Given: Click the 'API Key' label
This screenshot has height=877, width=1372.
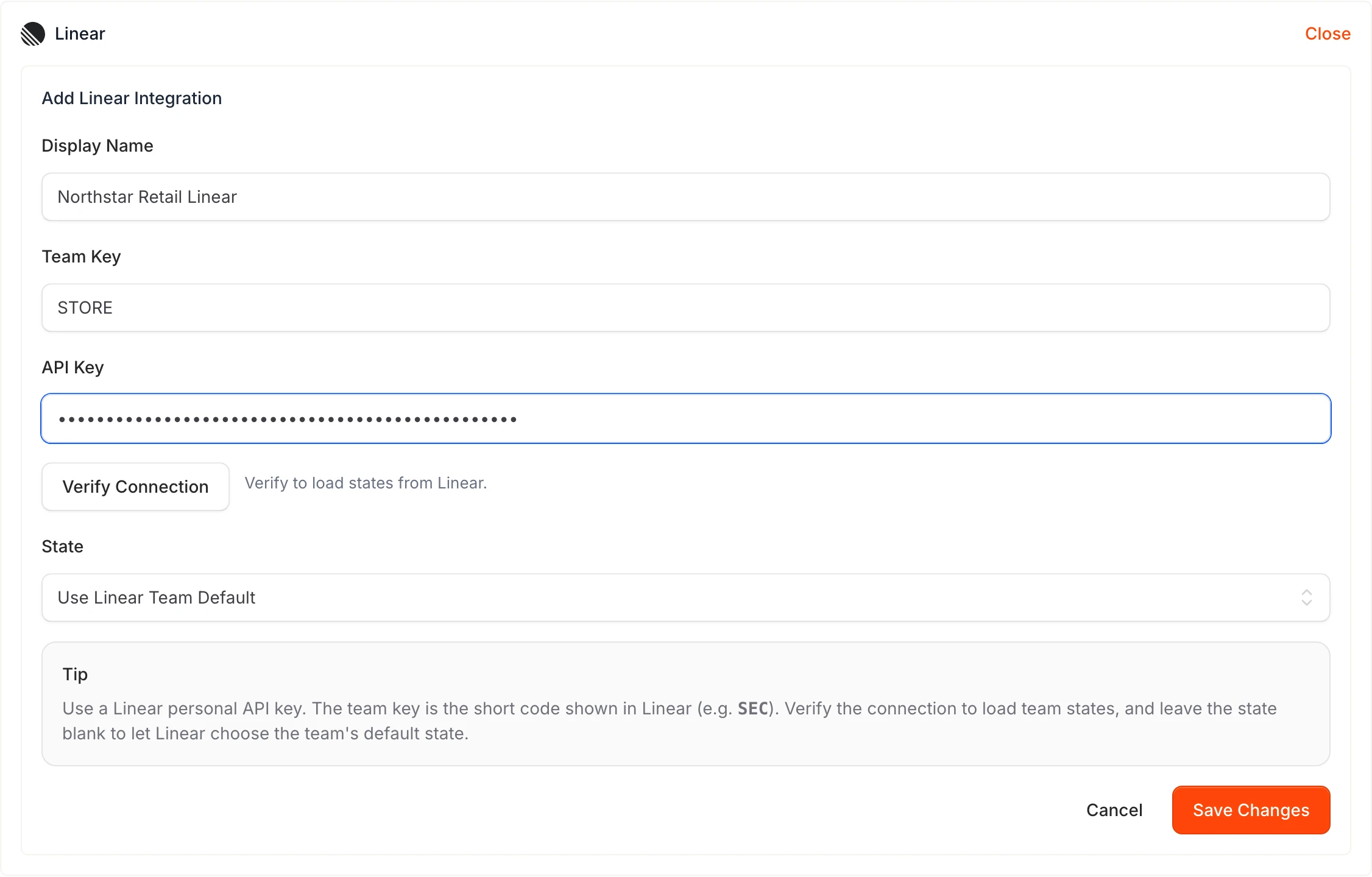Looking at the screenshot, I should (72, 367).
